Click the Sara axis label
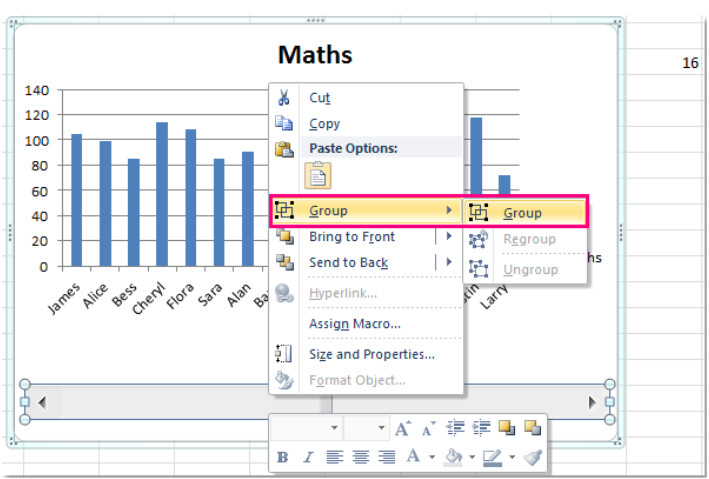The height and width of the screenshot is (479, 709). [x=210, y=294]
